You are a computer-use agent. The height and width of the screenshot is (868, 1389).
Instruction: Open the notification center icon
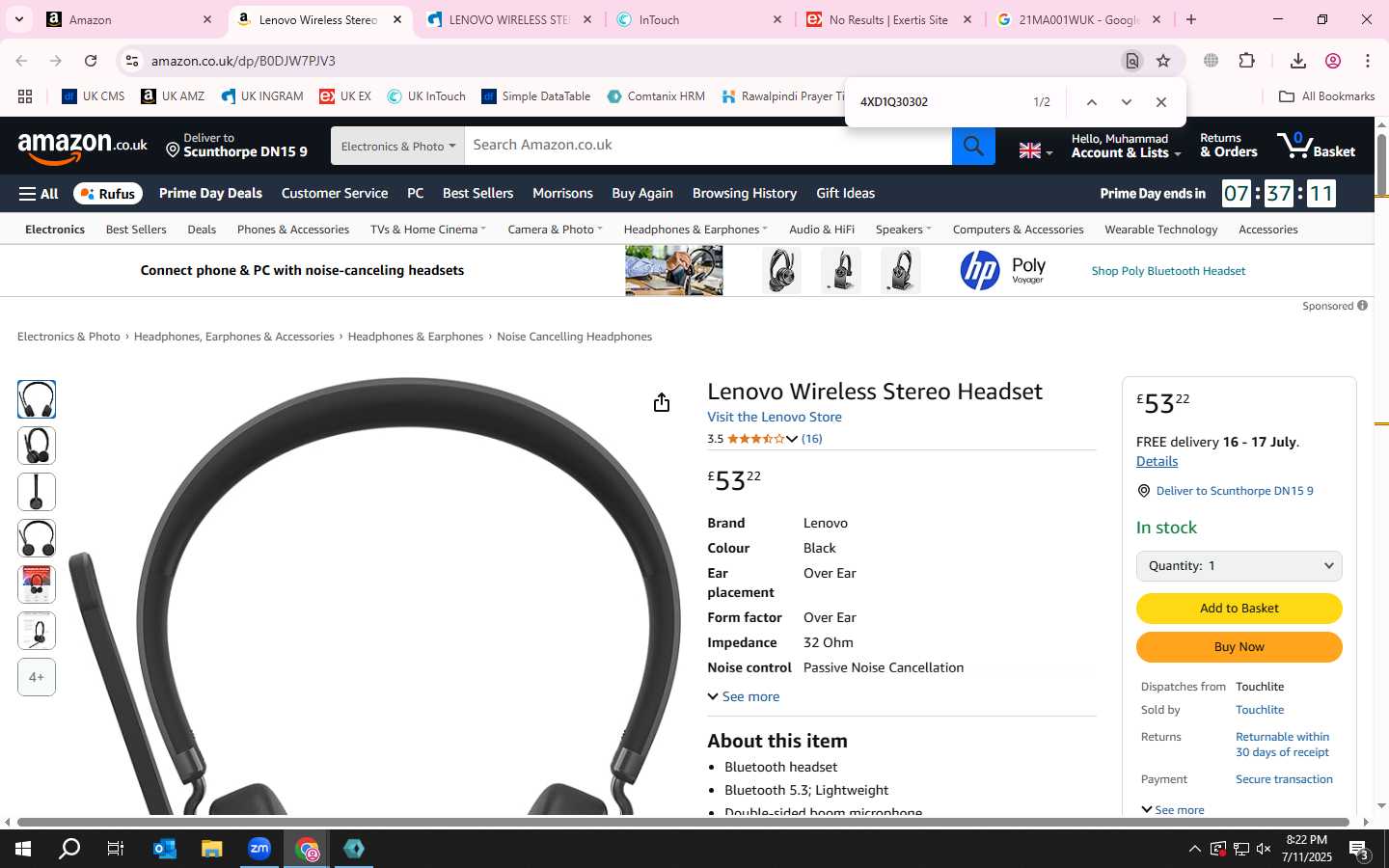pyautogui.click(x=1360, y=850)
